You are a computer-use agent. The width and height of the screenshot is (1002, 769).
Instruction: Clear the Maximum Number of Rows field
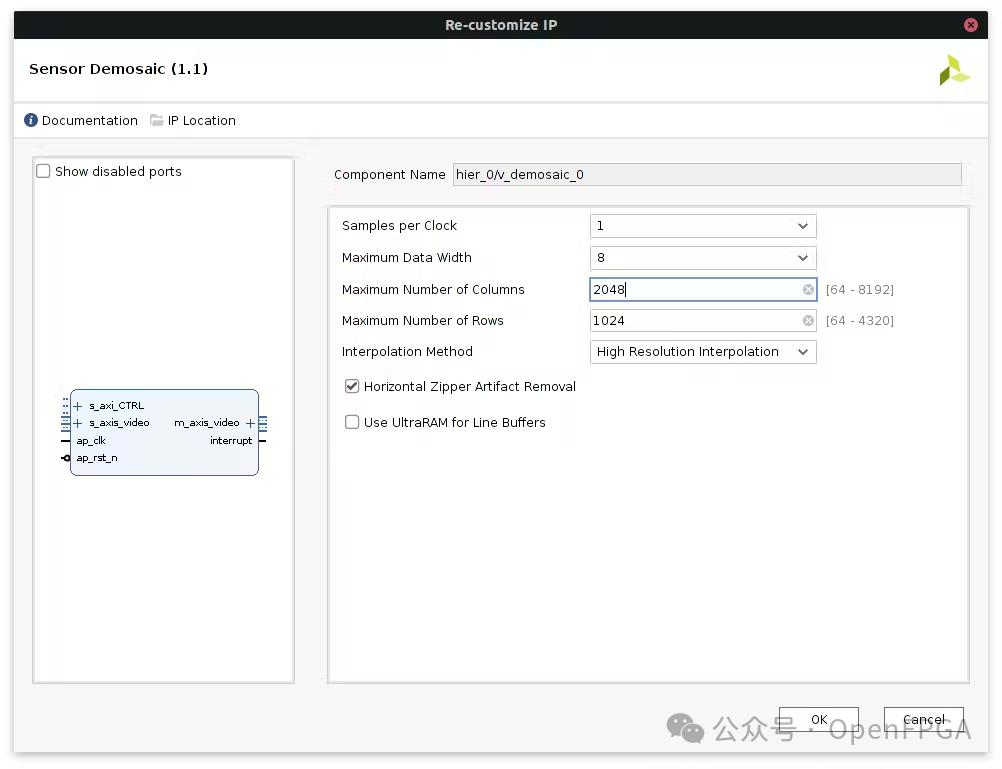pyautogui.click(x=808, y=321)
